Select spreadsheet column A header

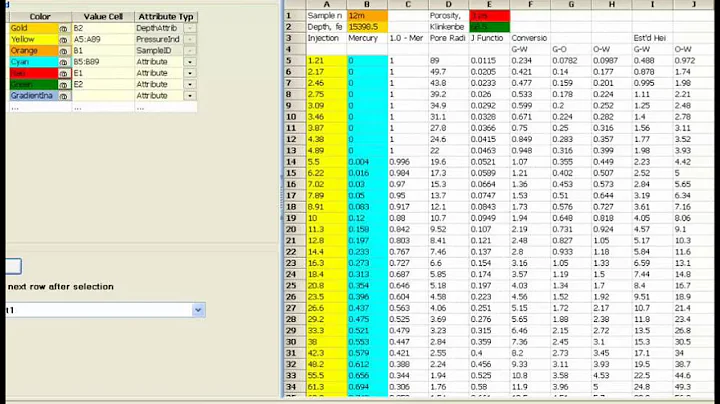(326, 5)
